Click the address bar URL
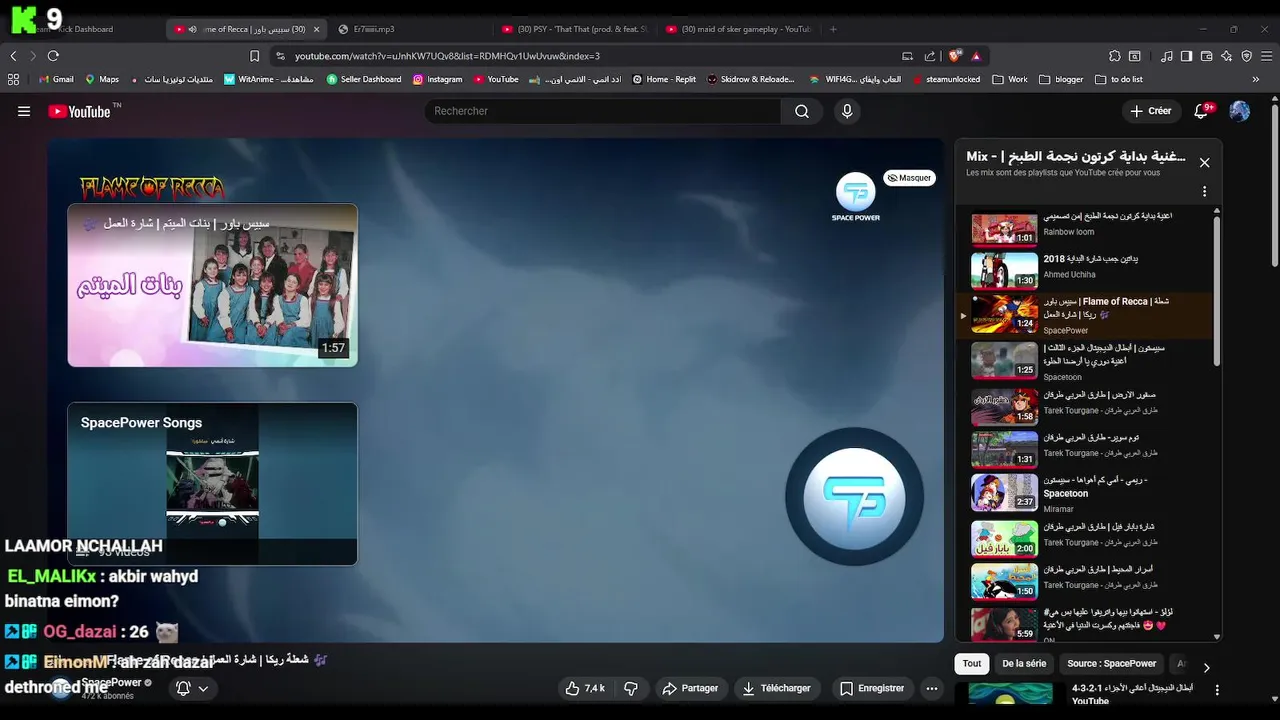 click(447, 56)
